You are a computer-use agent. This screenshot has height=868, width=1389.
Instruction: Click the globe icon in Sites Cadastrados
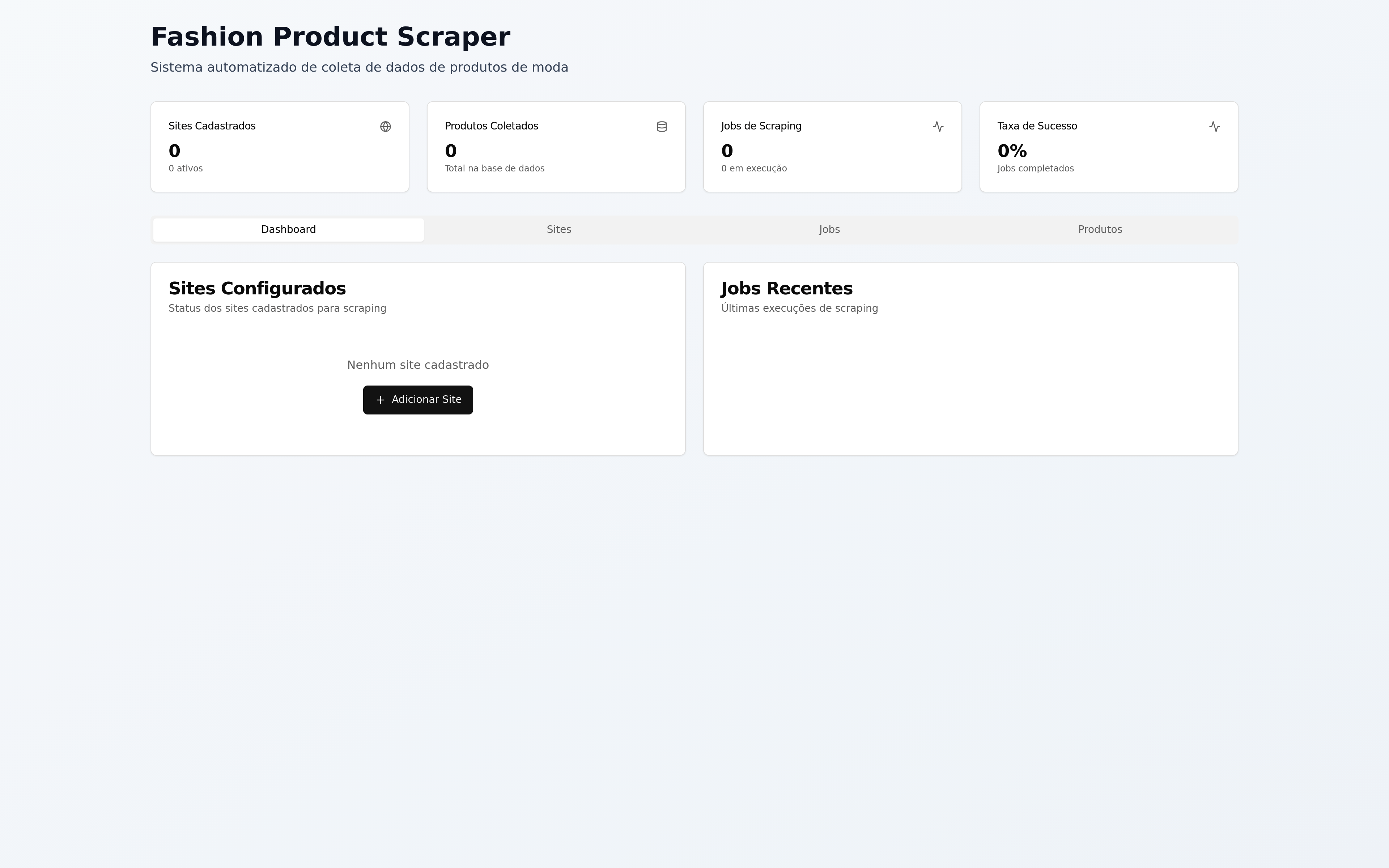point(385,126)
